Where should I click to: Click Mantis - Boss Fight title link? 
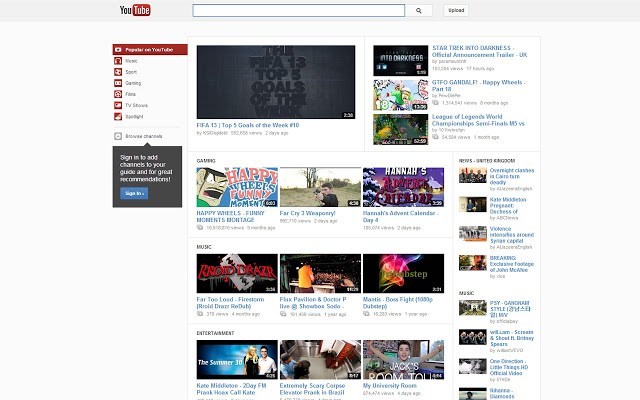coord(398,303)
